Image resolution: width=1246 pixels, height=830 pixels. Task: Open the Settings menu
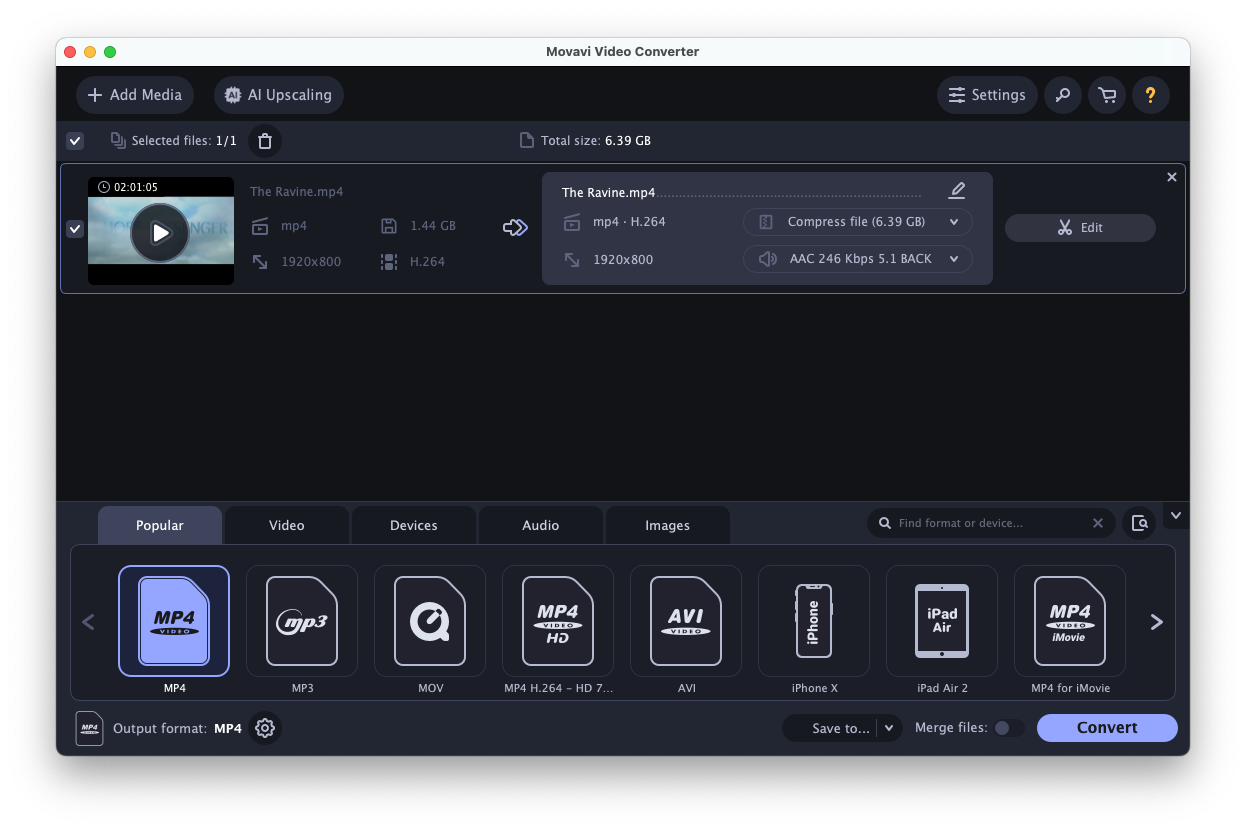pyautogui.click(x=988, y=95)
